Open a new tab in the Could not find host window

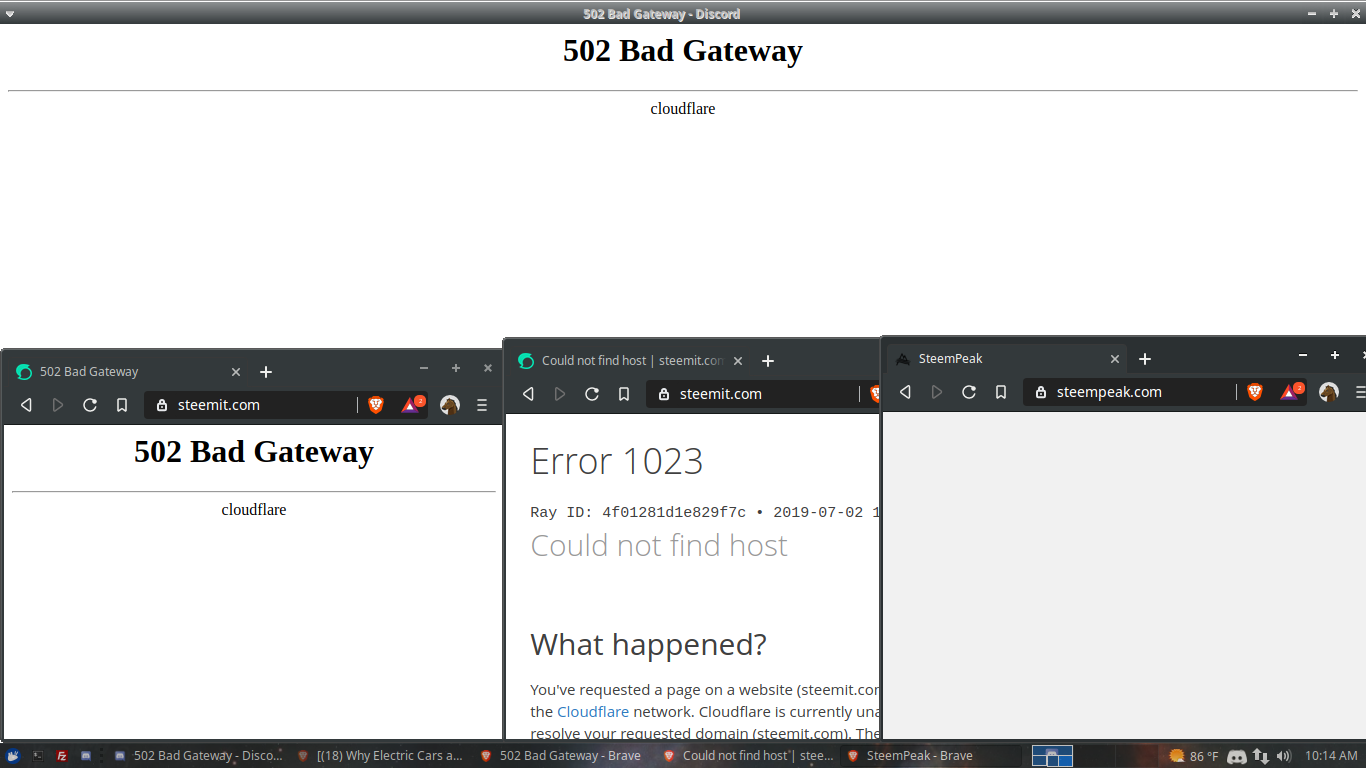[x=768, y=361]
